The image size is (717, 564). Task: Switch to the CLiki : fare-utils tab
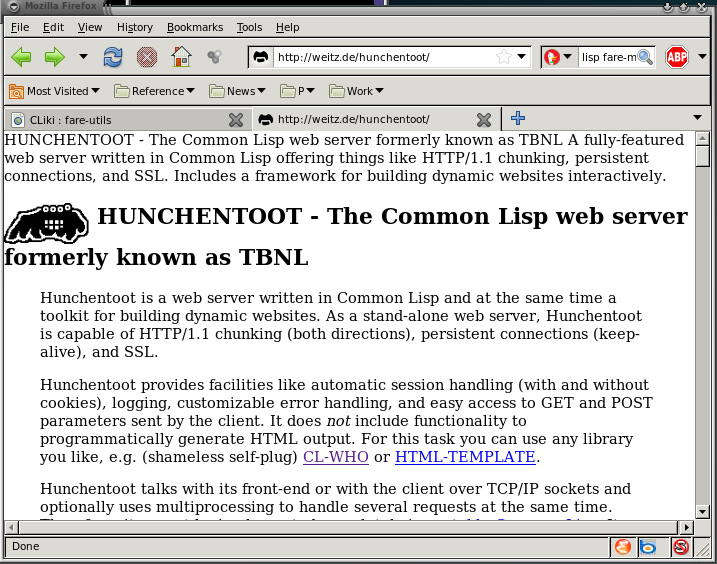pos(120,120)
